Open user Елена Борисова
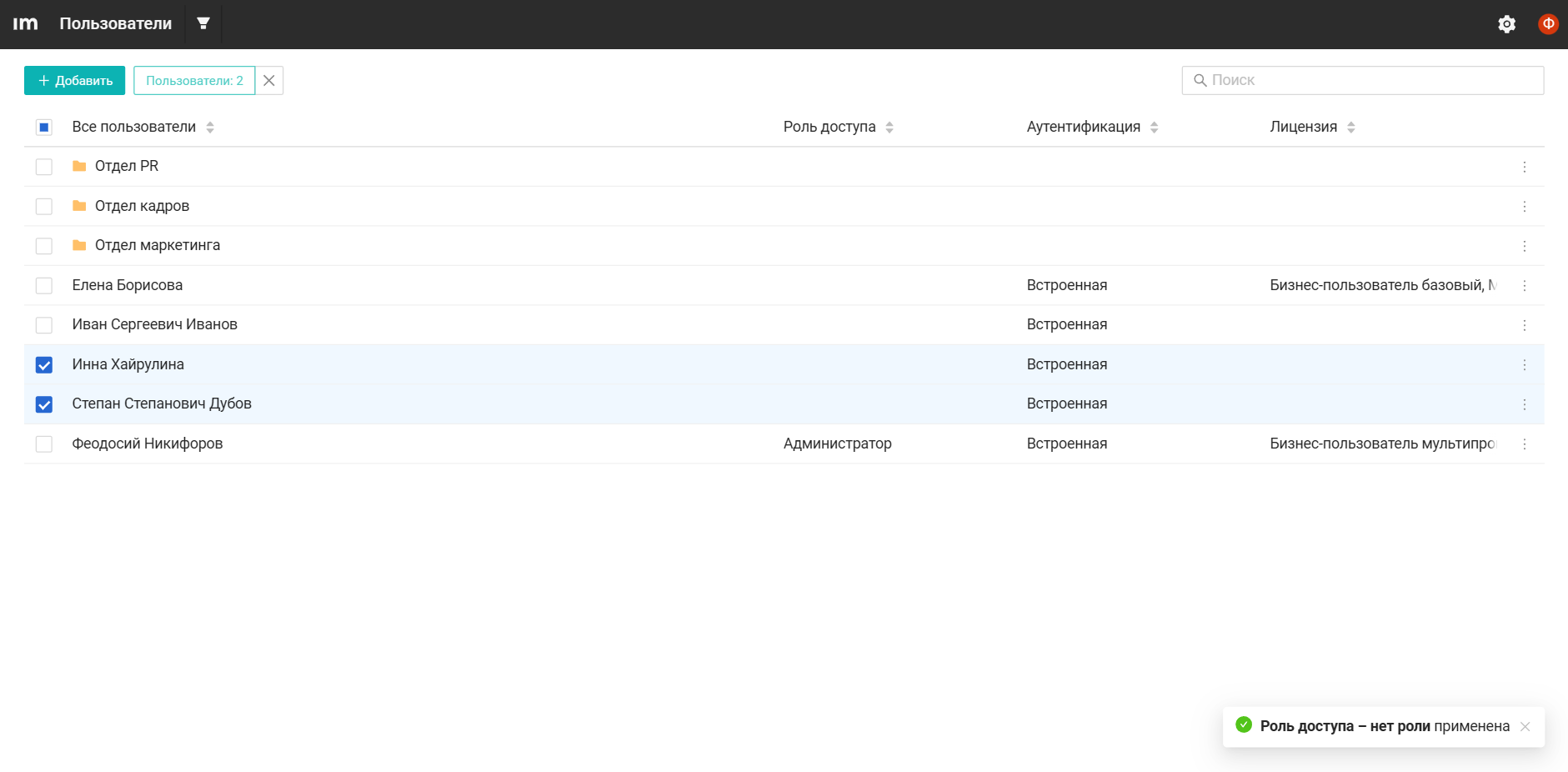The image size is (1568, 772). 128,285
